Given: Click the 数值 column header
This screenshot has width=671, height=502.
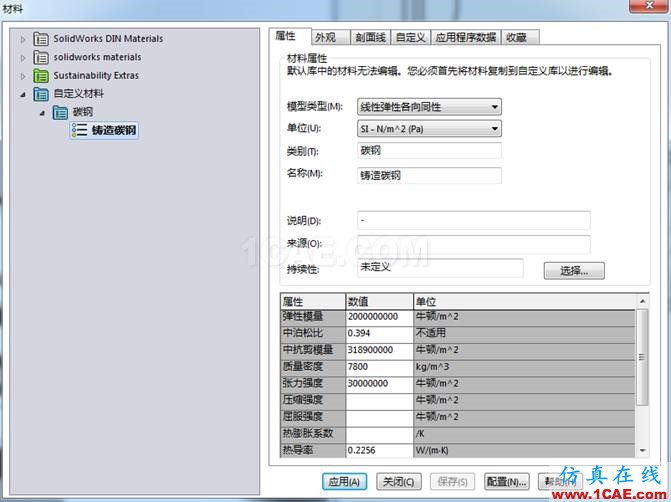Looking at the screenshot, I should pos(379,302).
